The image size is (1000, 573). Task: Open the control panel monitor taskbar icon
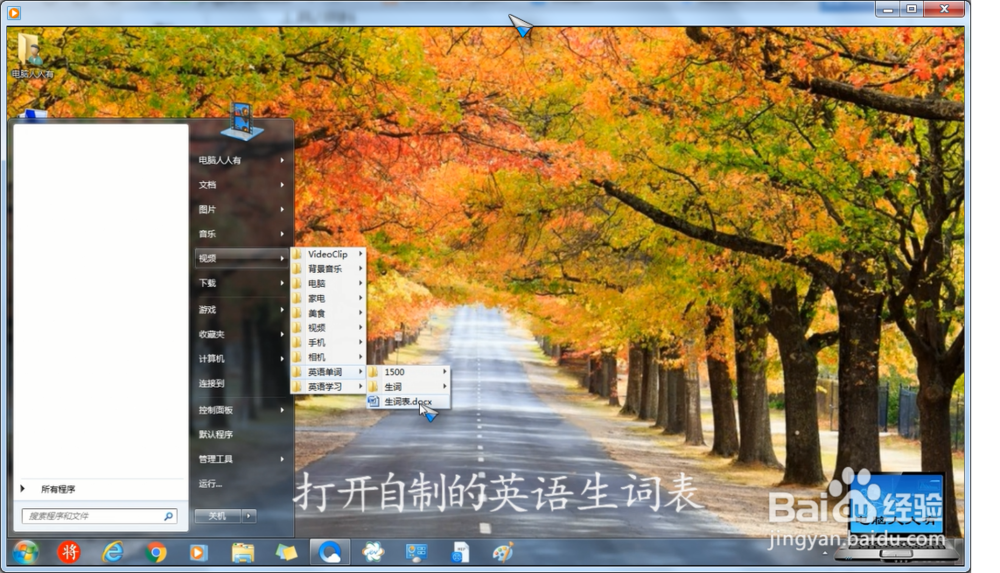(416, 552)
